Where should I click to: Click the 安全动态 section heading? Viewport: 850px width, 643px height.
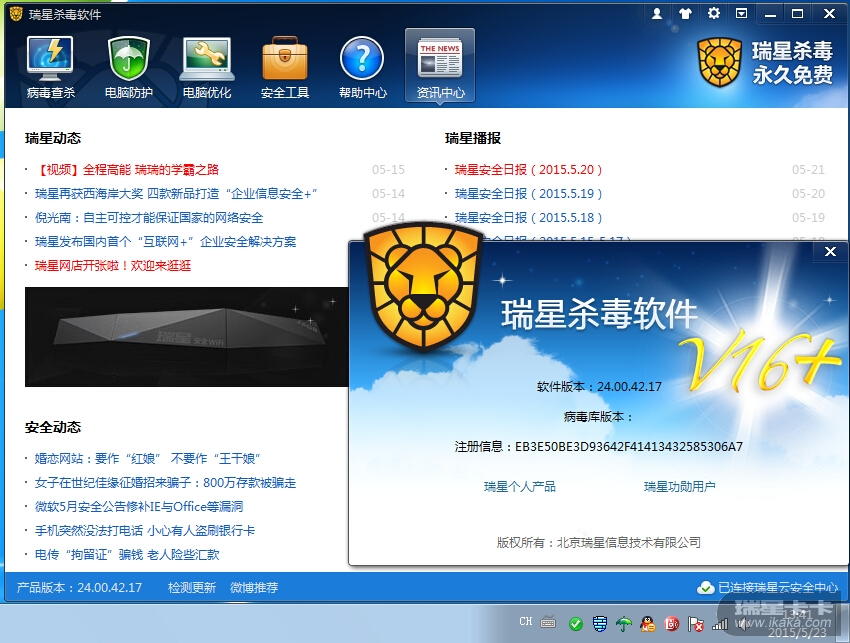53,427
